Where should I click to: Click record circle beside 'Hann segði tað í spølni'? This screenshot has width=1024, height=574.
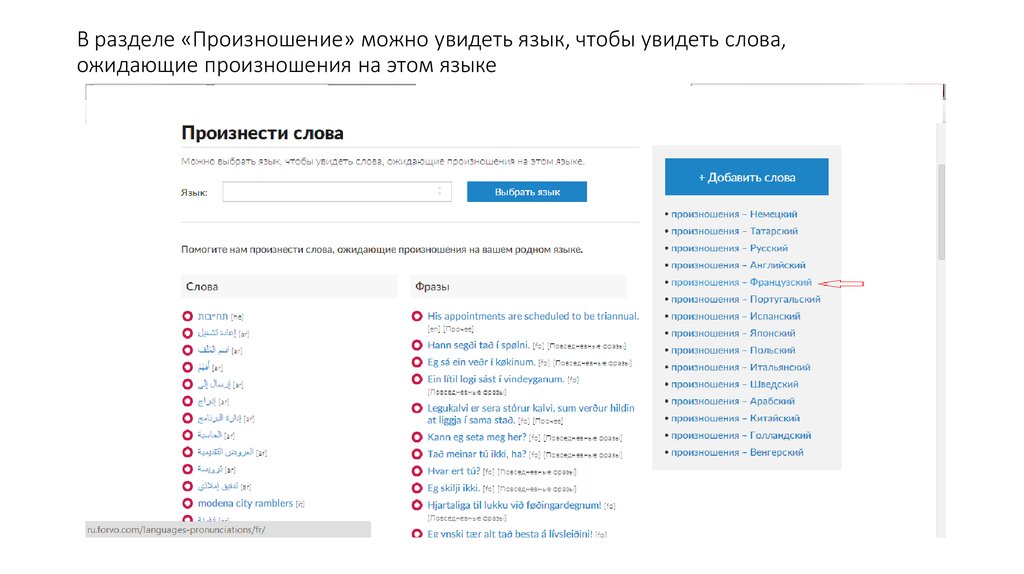point(417,345)
